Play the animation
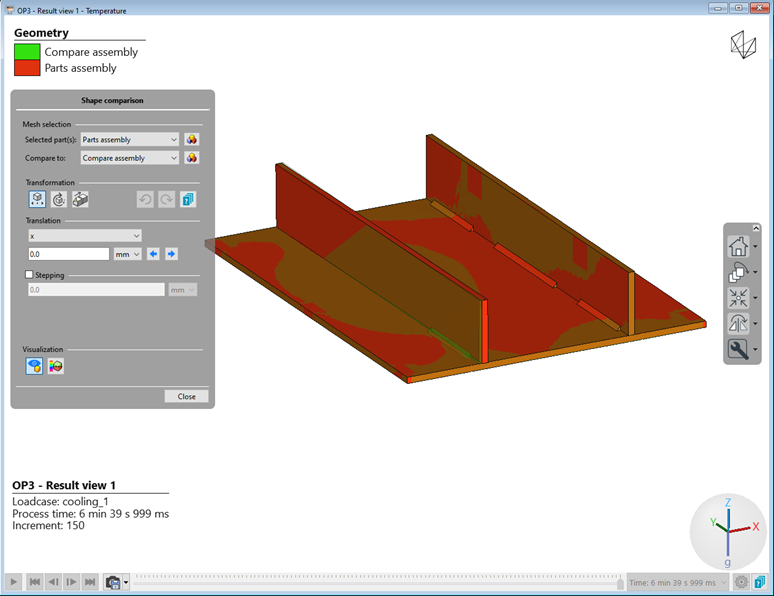Image resolution: width=774 pixels, height=596 pixels. 14,582
